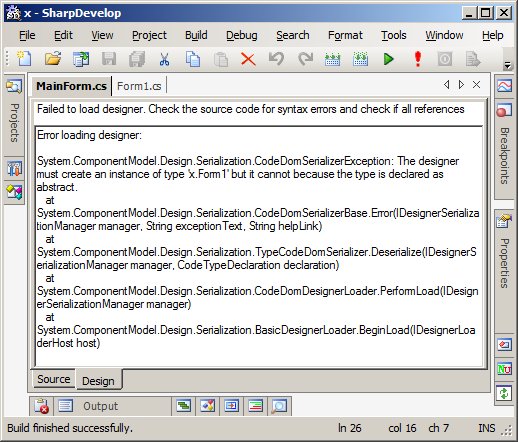This screenshot has height=442, width=518.
Task: Switch to the Source view tab
Action: [x=54, y=379]
